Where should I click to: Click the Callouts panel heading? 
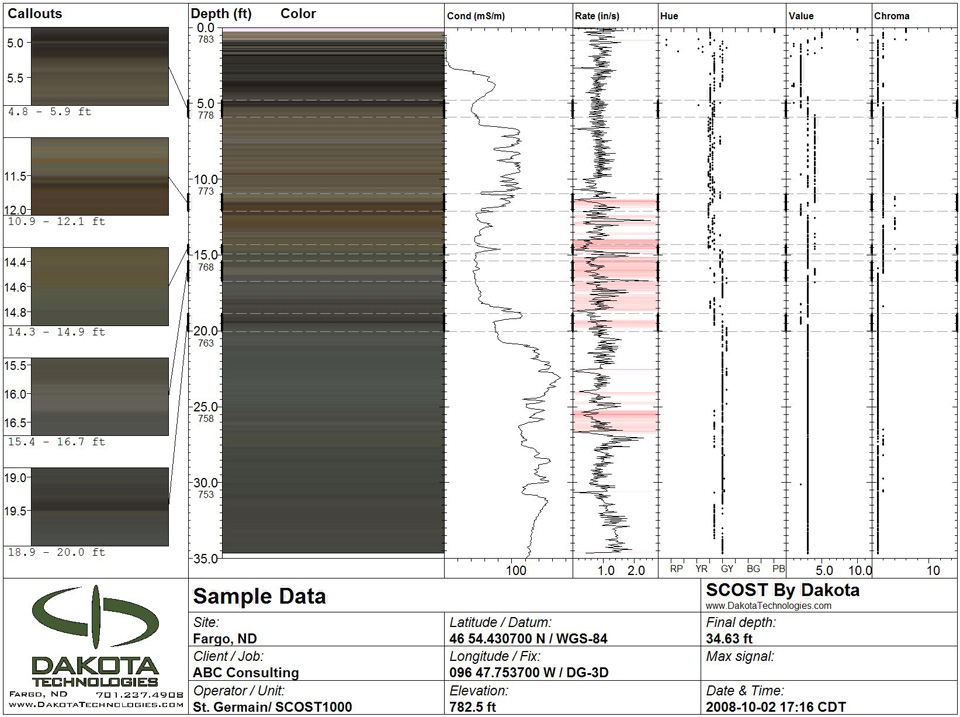point(34,13)
